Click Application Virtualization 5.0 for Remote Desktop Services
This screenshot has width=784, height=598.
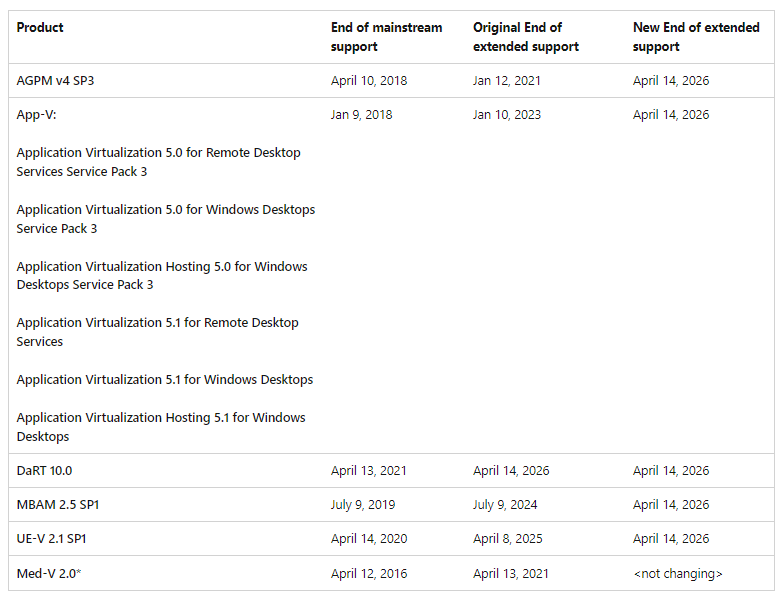(x=158, y=162)
